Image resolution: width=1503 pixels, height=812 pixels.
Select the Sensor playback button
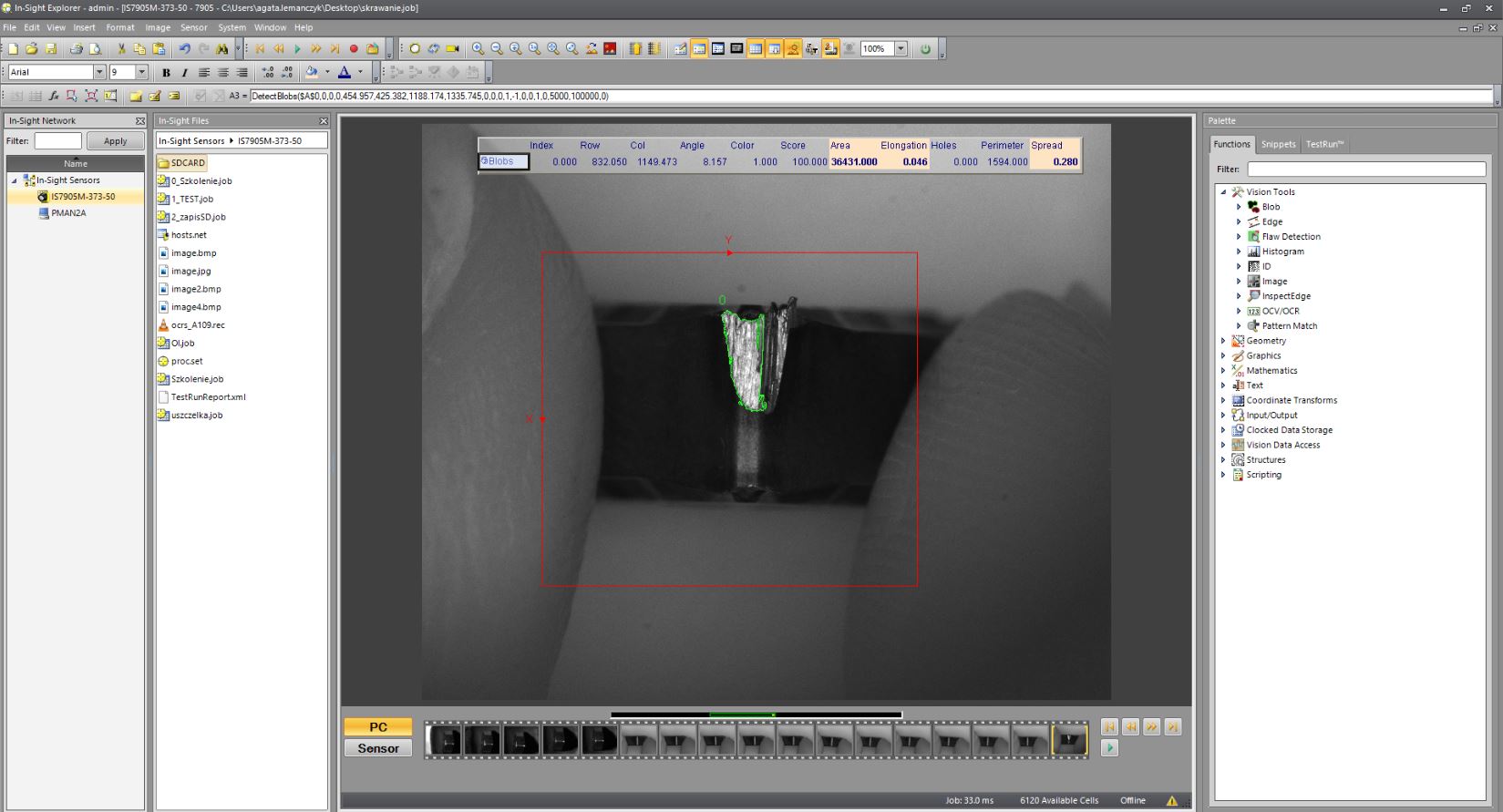click(x=378, y=748)
